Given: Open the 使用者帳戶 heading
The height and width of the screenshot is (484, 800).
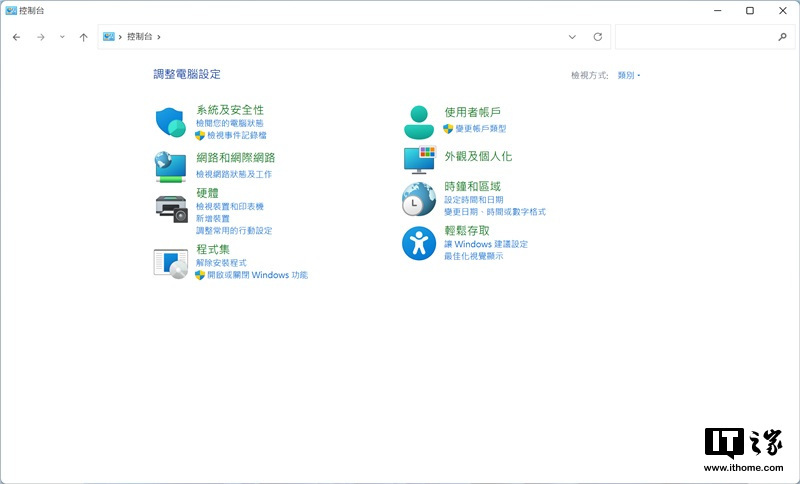Looking at the screenshot, I should pos(472,112).
